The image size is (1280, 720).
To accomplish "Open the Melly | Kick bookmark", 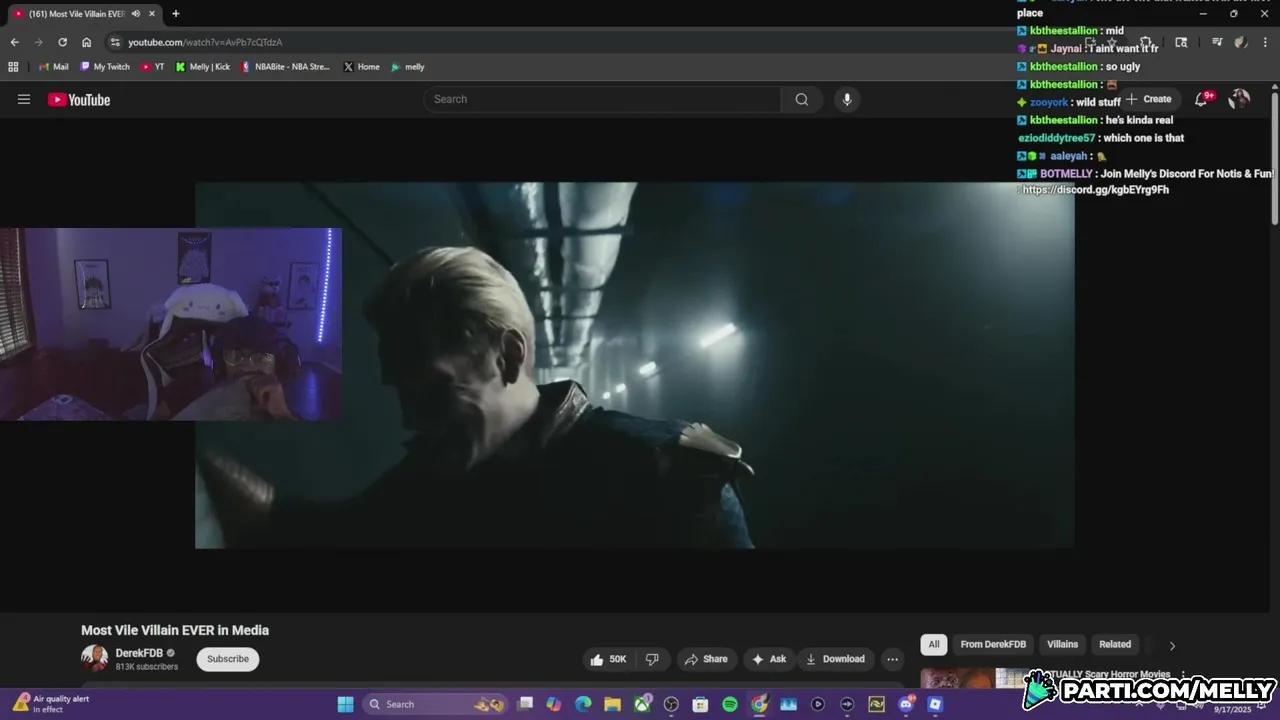I will 202,67.
